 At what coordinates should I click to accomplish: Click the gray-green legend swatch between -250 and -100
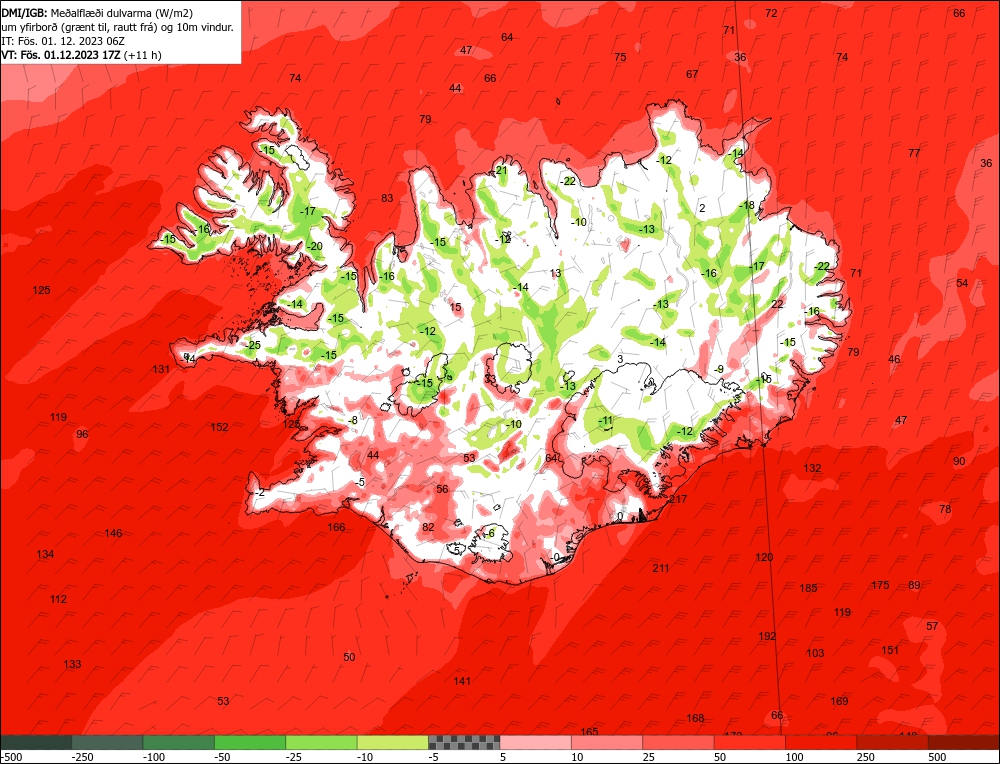pos(108,742)
